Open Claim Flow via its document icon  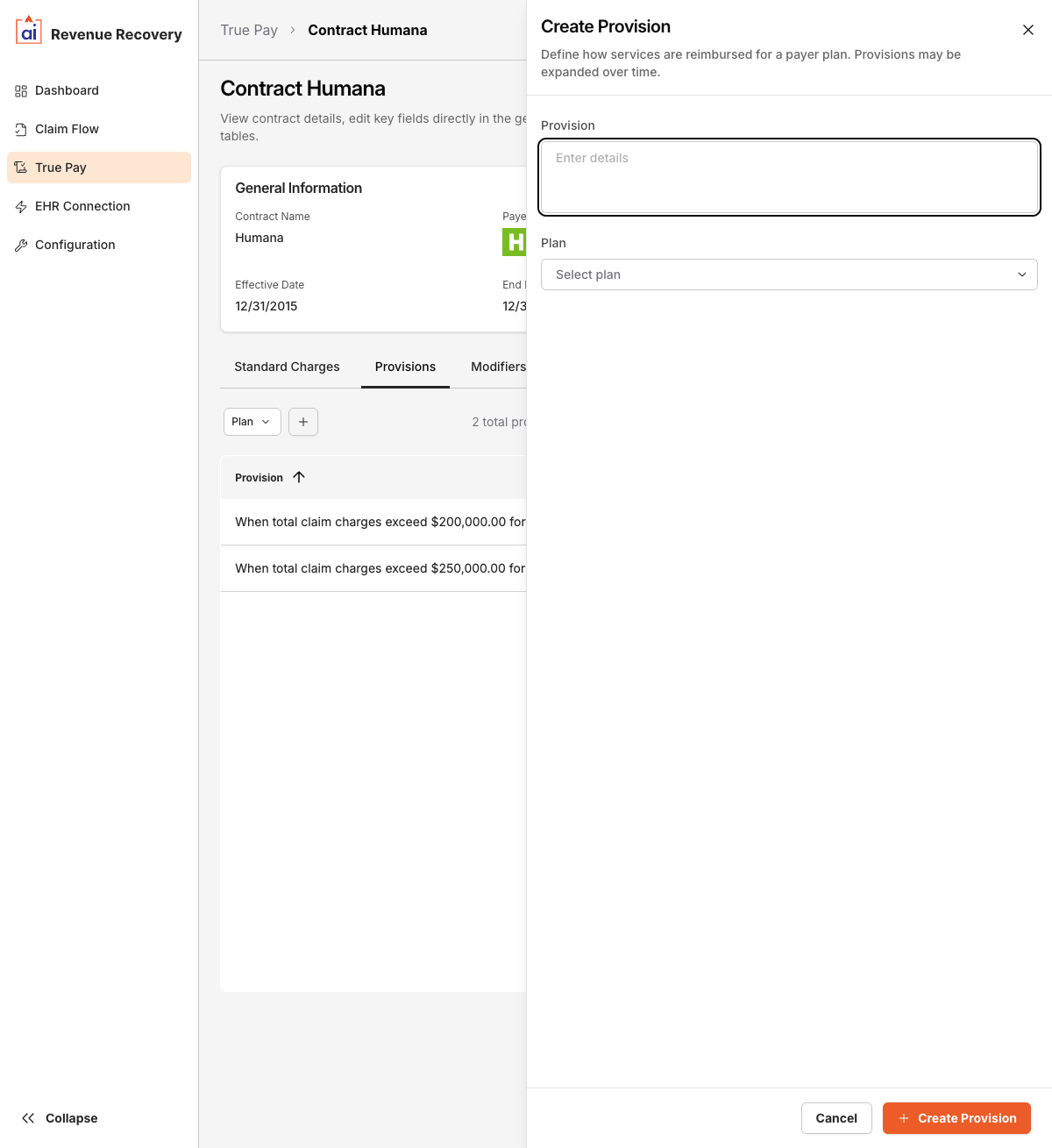[21, 129]
